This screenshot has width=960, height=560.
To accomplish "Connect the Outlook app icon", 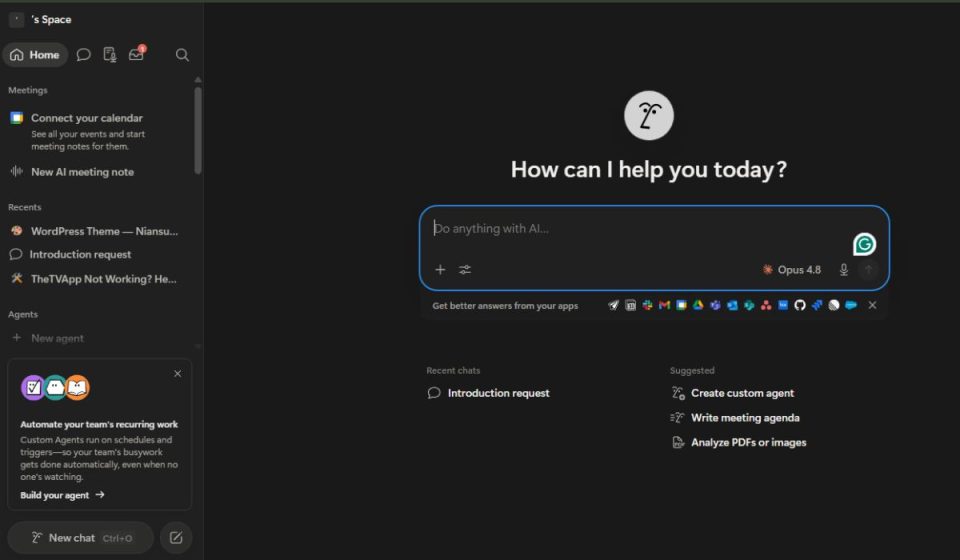I will click(732, 305).
